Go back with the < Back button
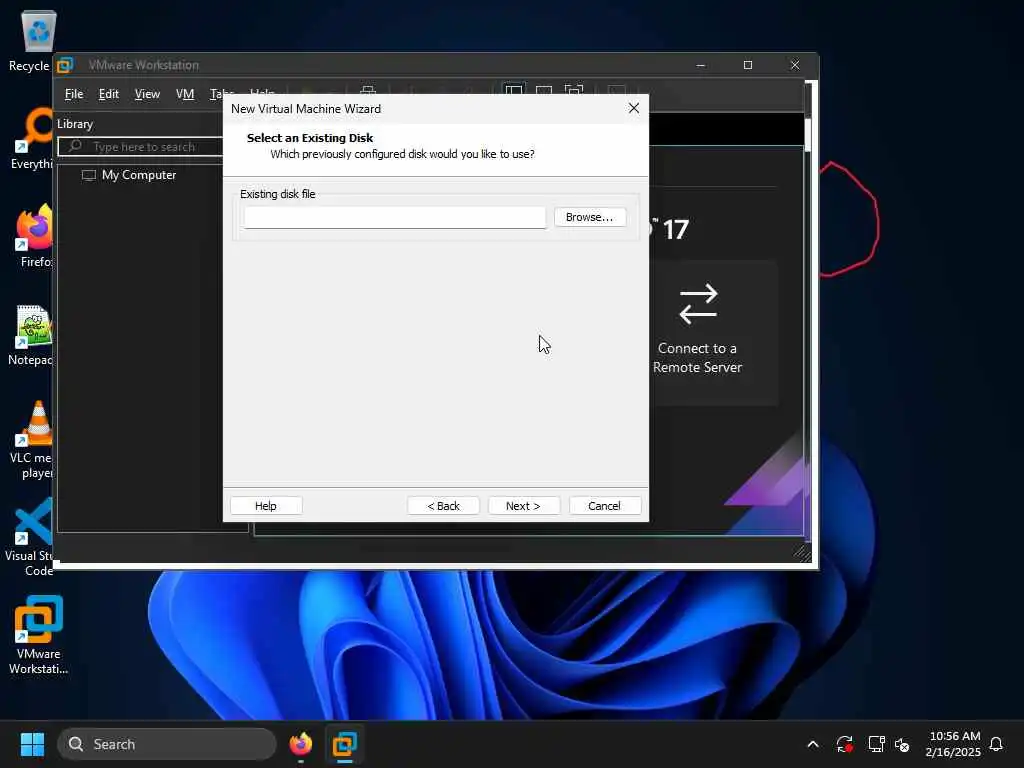The image size is (1024, 768). pos(443,505)
